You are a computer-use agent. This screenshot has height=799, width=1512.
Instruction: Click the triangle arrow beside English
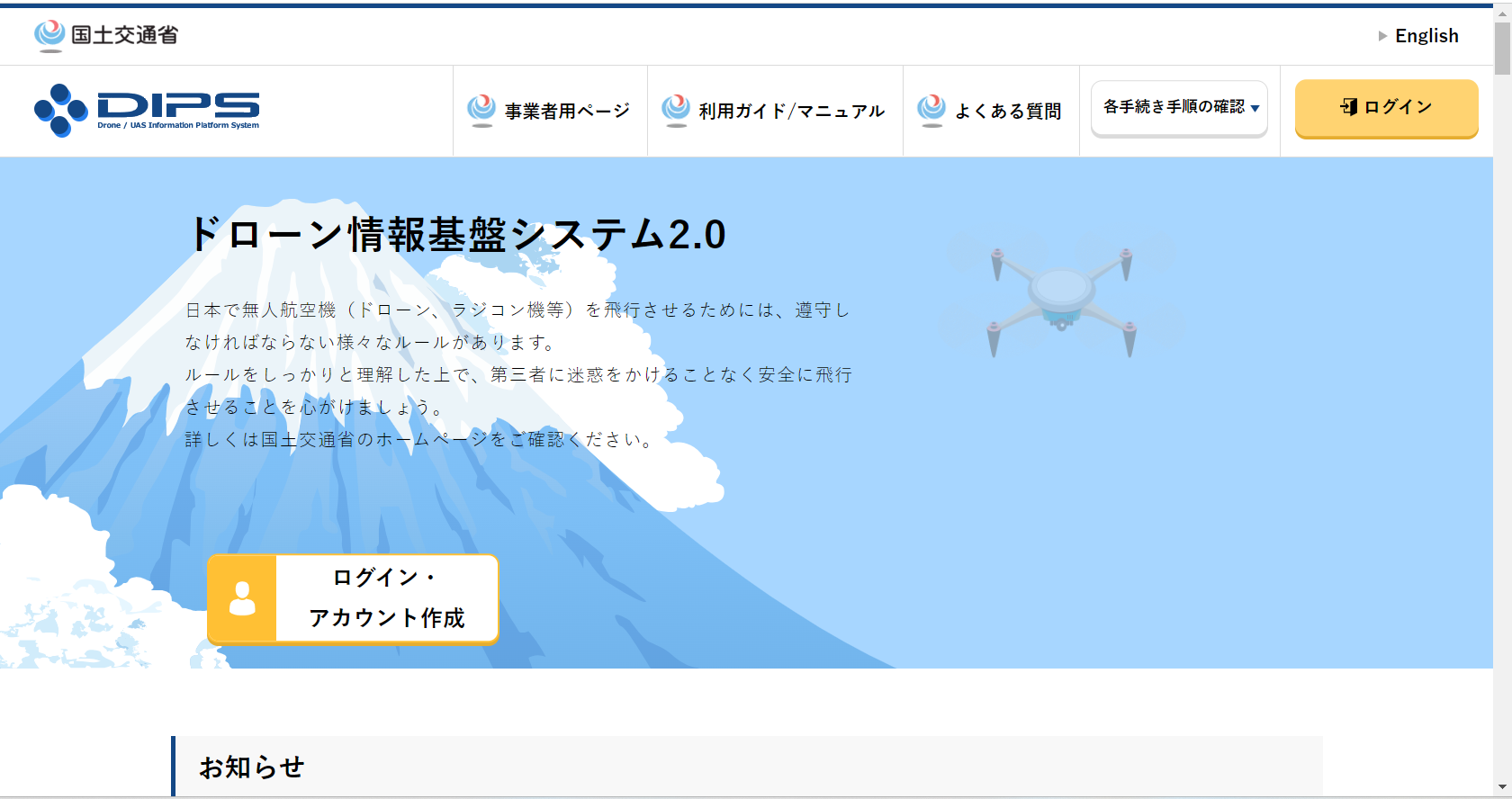(x=1382, y=36)
